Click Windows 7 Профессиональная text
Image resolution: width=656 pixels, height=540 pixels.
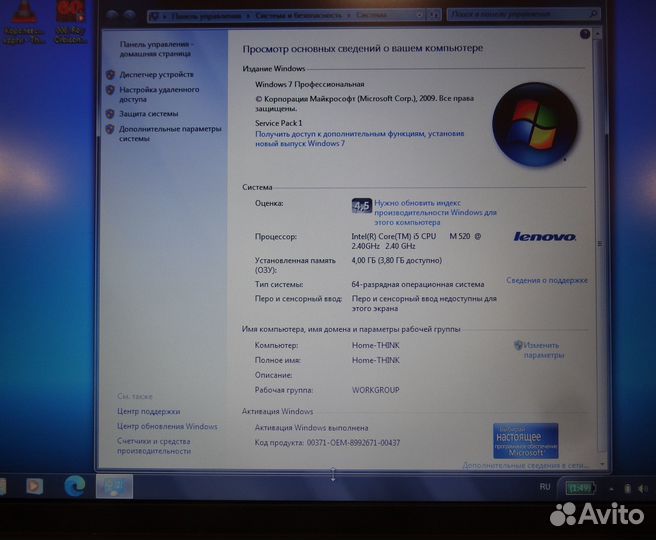pyautogui.click(x=310, y=84)
